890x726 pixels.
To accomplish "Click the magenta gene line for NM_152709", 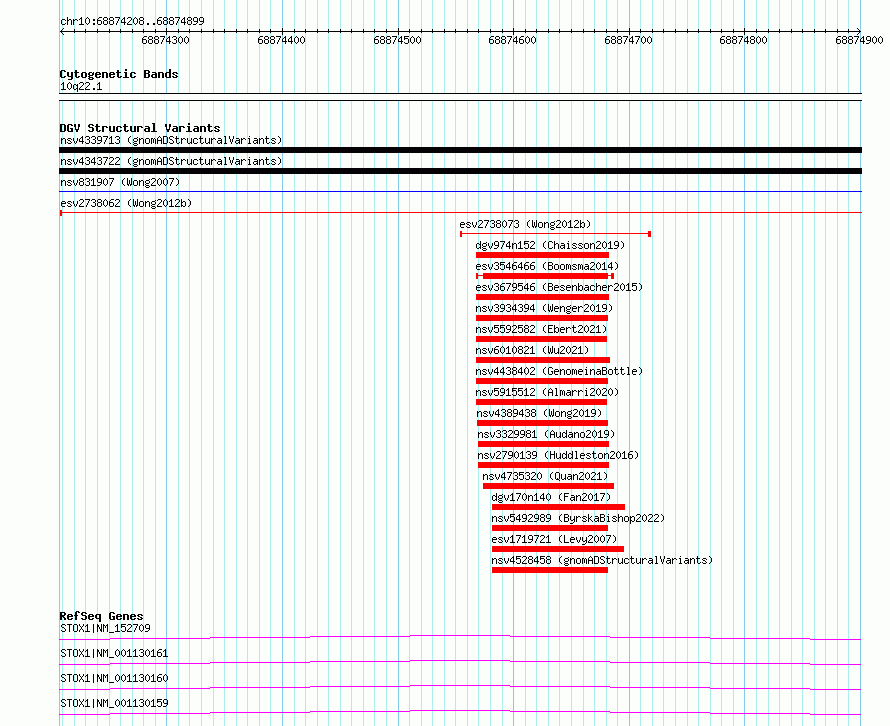I will (x=460, y=637).
